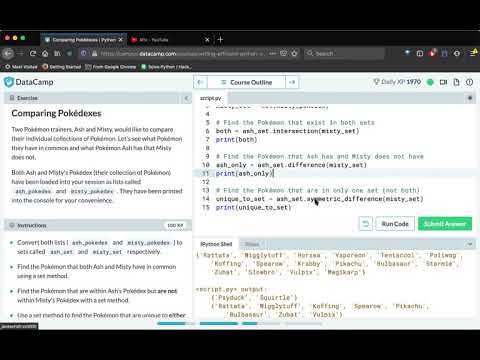480x360 pixels.
Task: Click the tracking protection shield icon
Action: click(84, 53)
